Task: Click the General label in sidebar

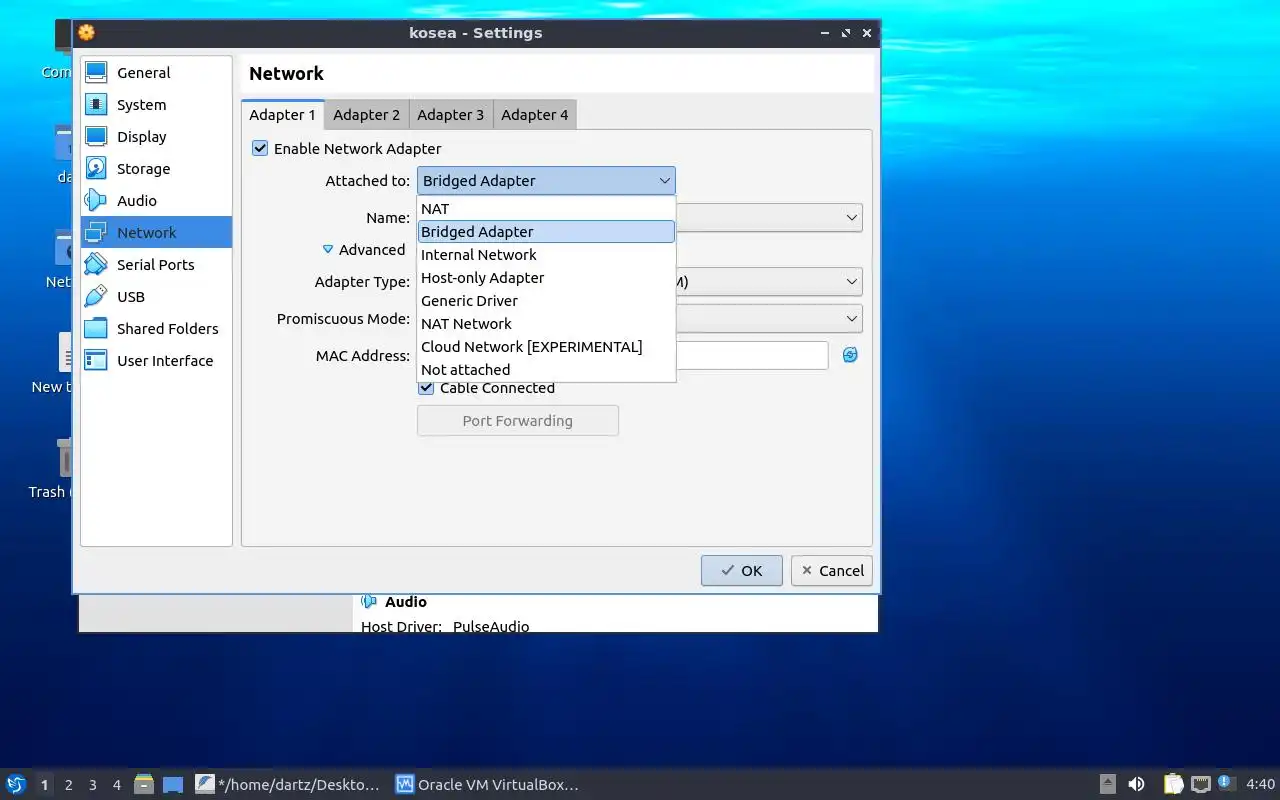Action: tap(144, 73)
